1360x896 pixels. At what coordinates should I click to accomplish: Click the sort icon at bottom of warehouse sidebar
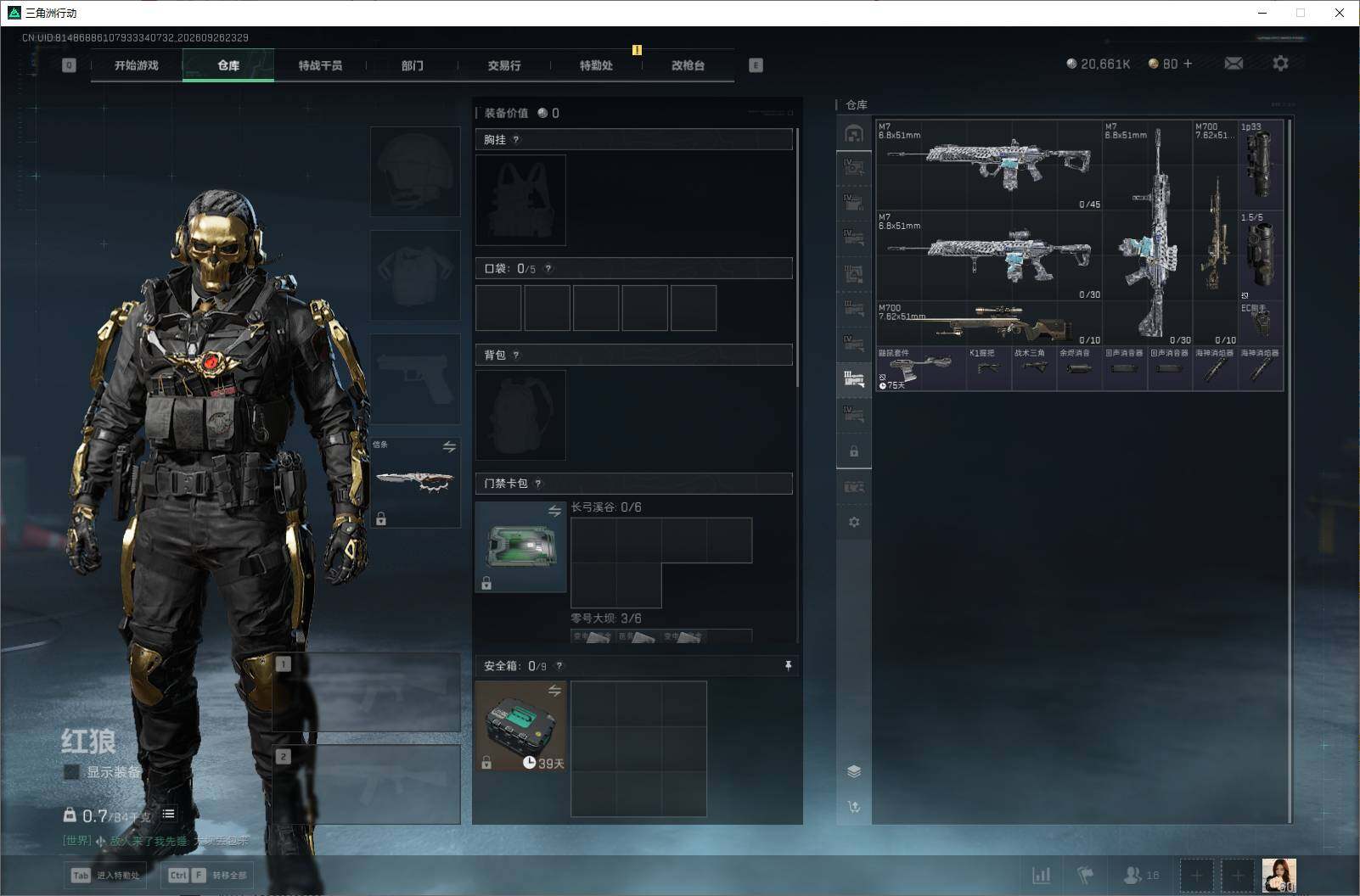pos(854,807)
